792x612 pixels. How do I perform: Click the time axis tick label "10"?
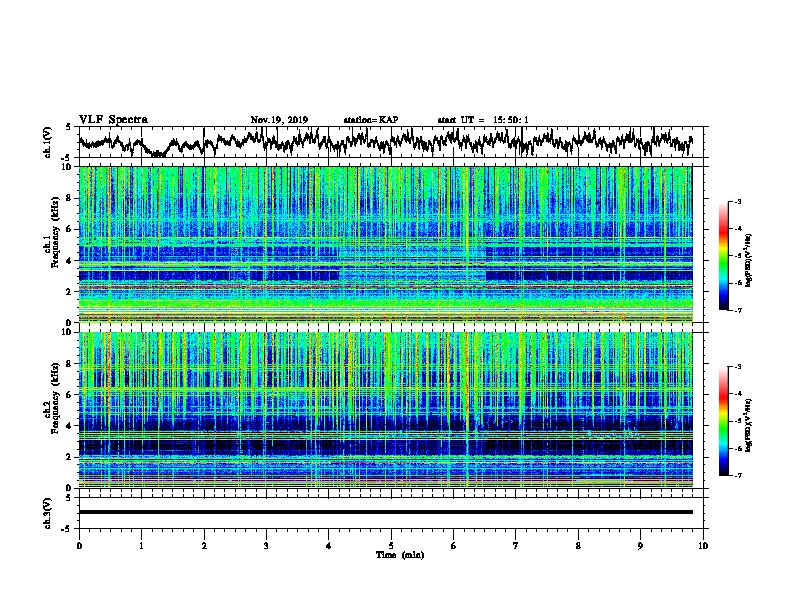pos(703,546)
